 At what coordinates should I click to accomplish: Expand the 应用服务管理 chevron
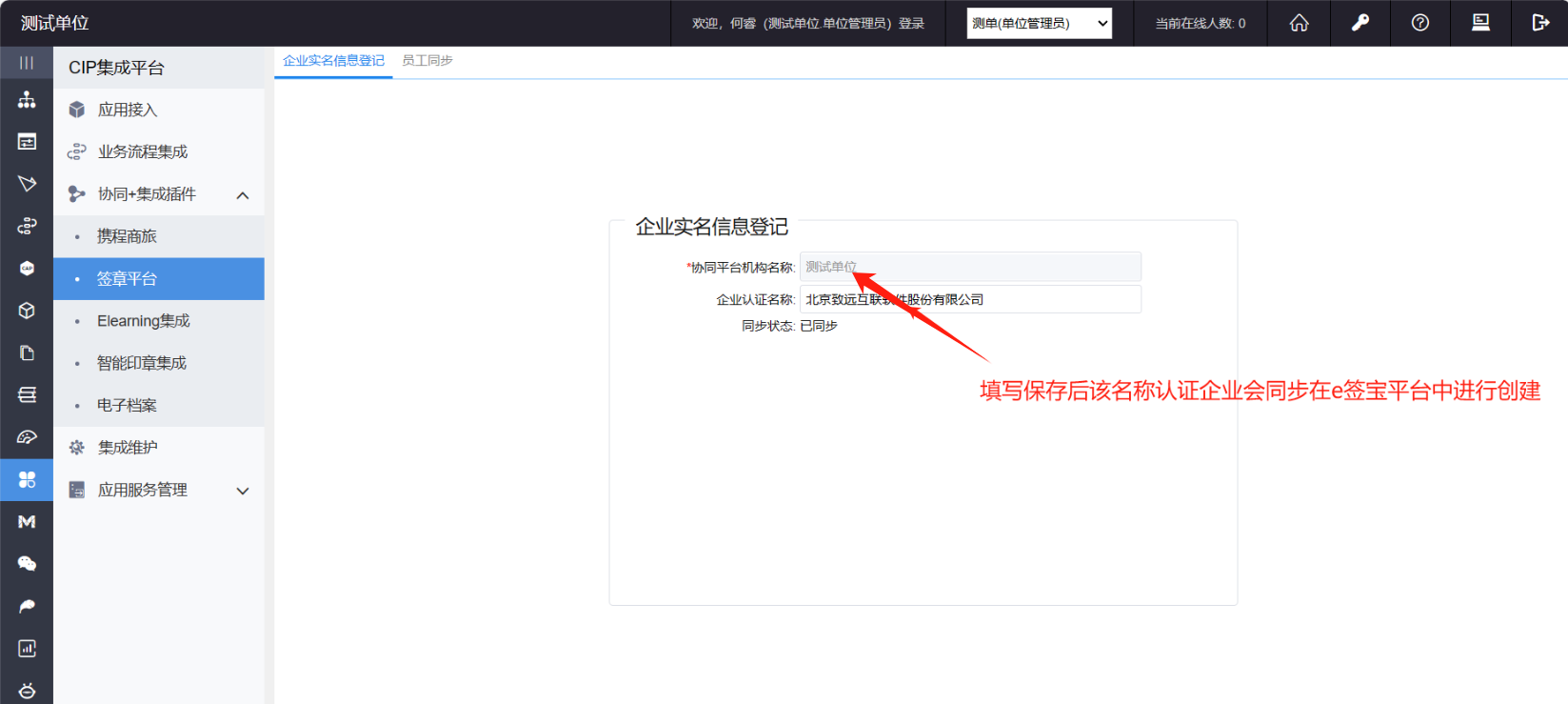pyautogui.click(x=243, y=491)
